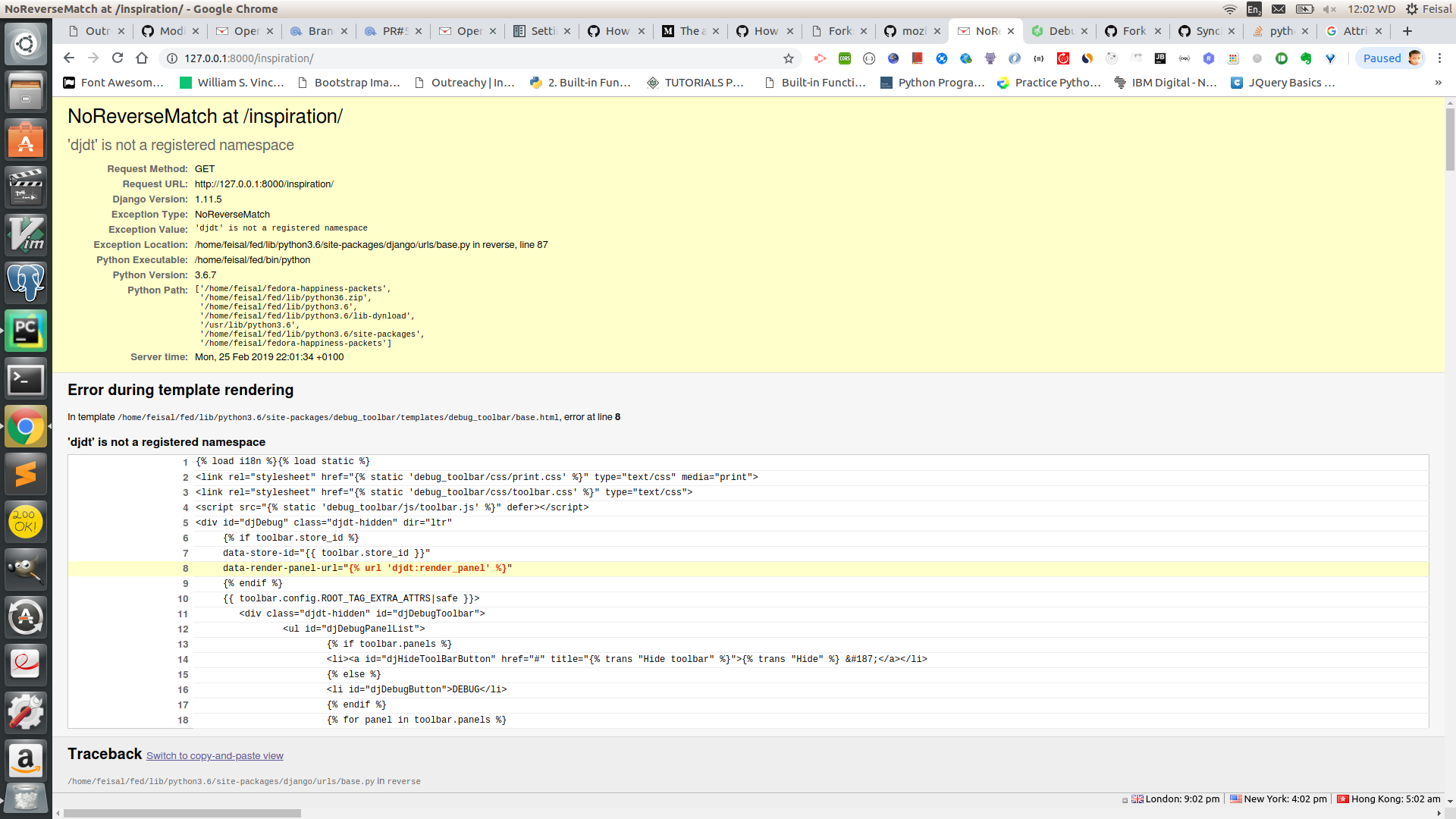Image resolution: width=1456 pixels, height=819 pixels.
Task: Launch Sublime Text from the dock
Action: click(x=26, y=475)
